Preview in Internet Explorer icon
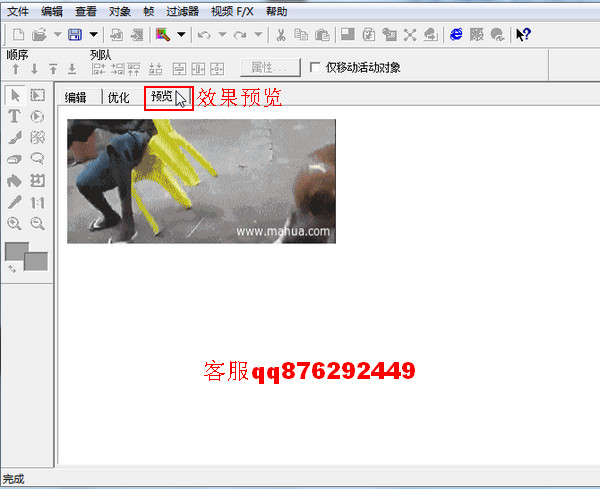600x489 pixels. click(x=456, y=35)
